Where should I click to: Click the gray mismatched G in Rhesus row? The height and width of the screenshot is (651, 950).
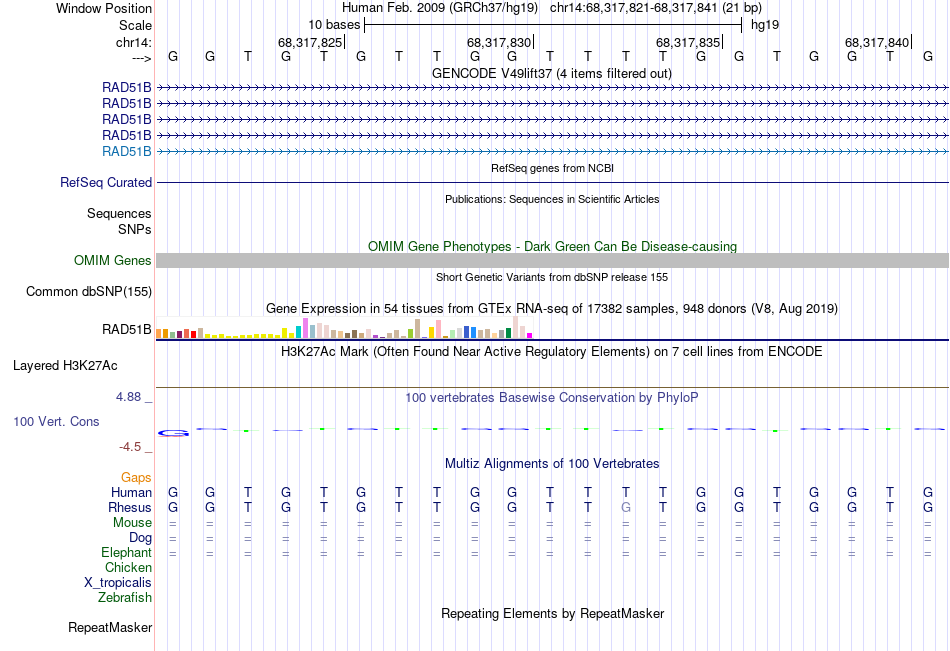click(x=626, y=507)
